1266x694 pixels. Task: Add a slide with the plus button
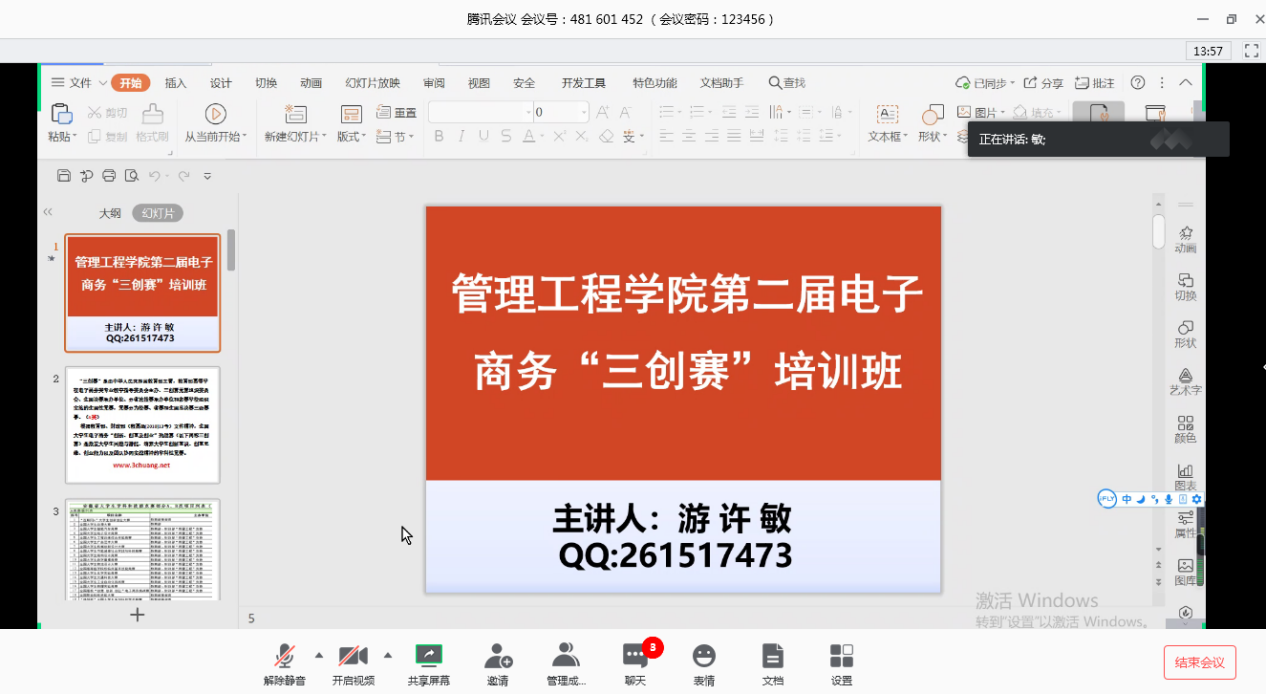(138, 614)
